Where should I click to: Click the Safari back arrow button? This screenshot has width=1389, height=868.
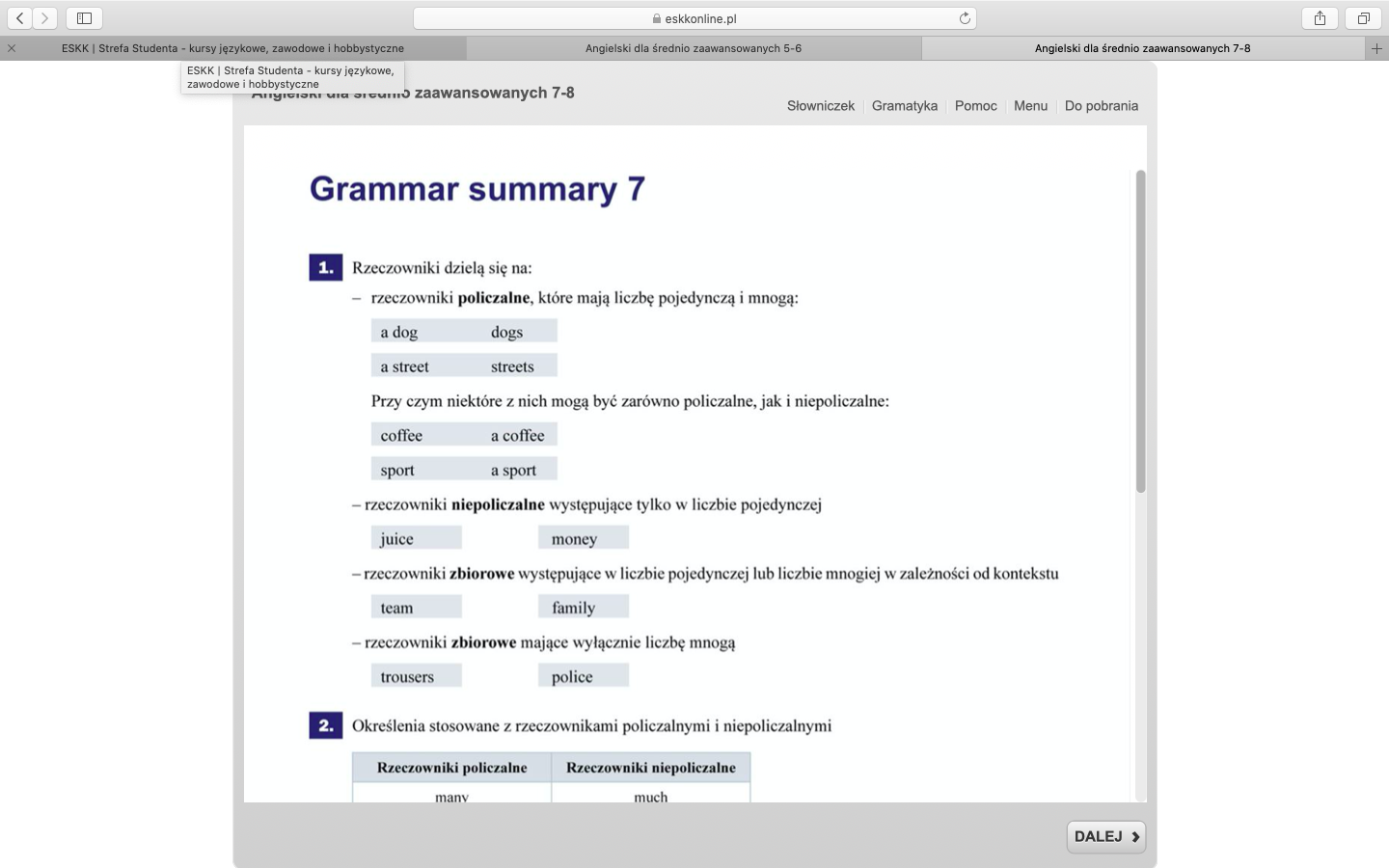click(x=19, y=18)
